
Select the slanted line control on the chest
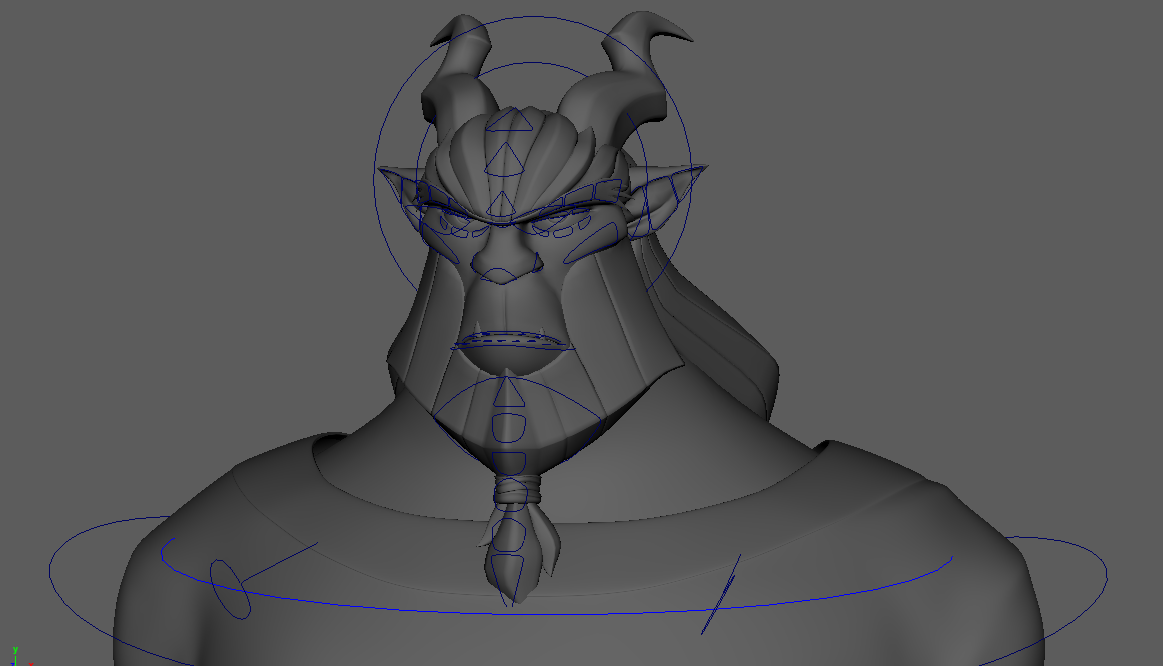[x=720, y=596]
